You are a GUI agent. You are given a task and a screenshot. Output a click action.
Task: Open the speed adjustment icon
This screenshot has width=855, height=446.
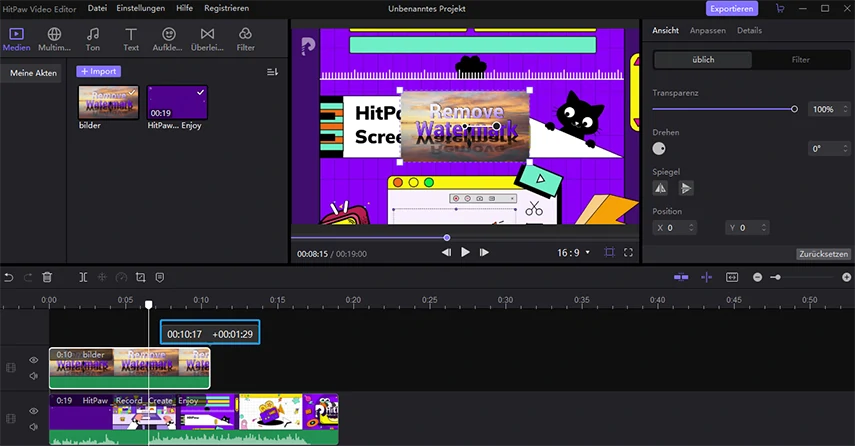tap(121, 278)
